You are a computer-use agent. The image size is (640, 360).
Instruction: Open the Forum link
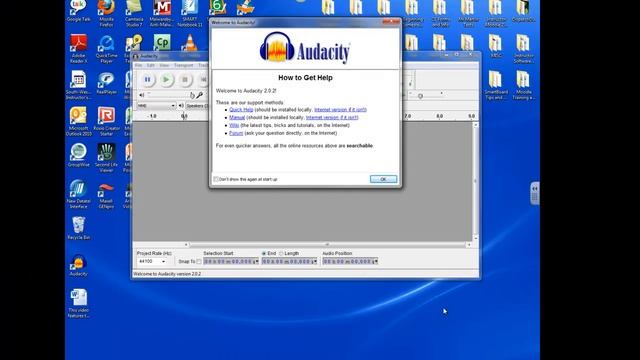pos(236,133)
